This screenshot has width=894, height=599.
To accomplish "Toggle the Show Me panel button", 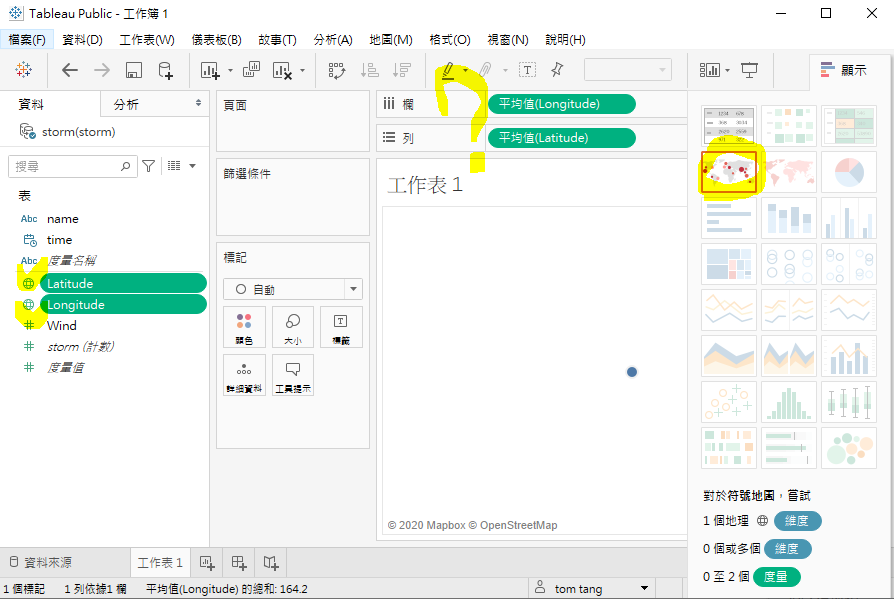I will (844, 70).
